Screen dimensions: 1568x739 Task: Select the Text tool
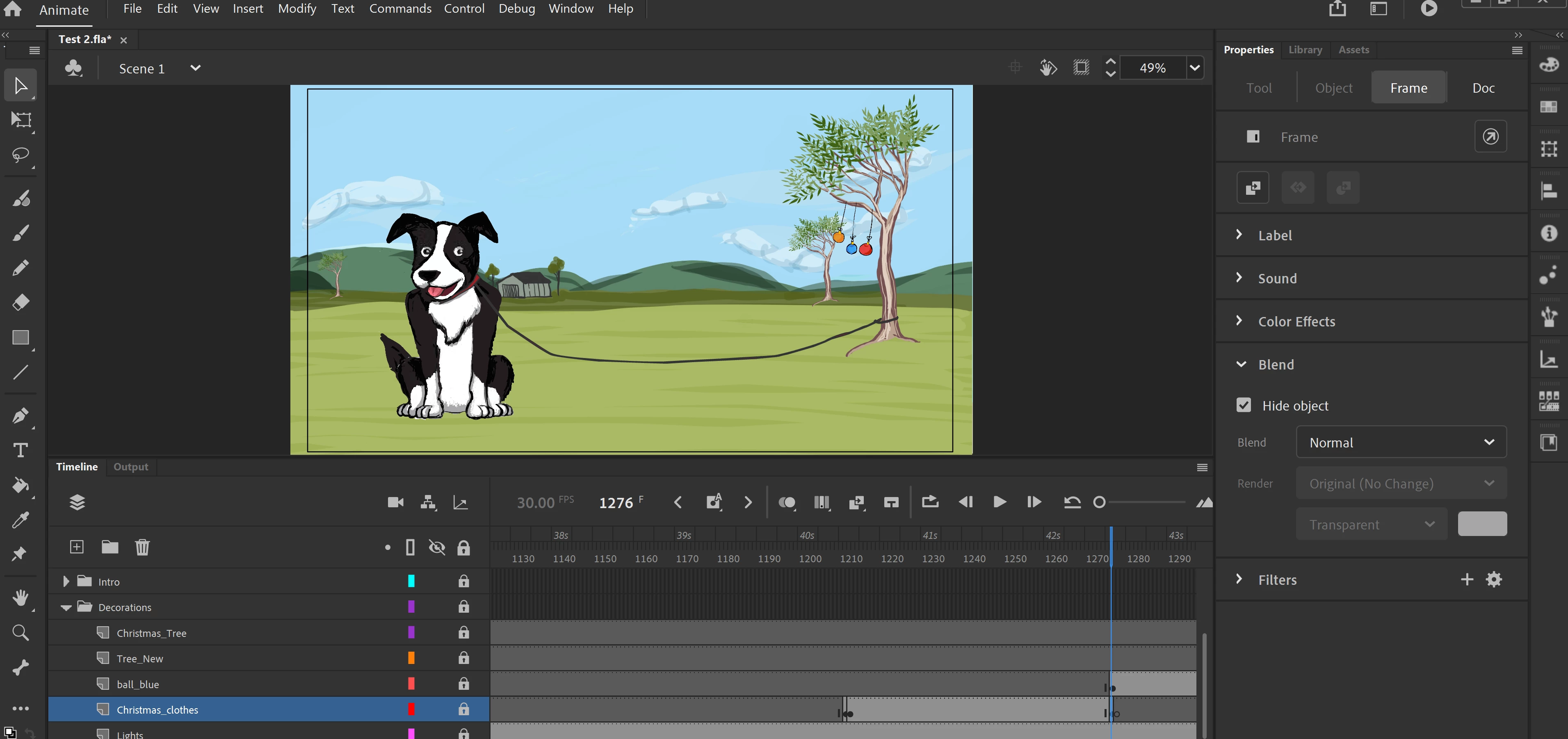(x=20, y=450)
